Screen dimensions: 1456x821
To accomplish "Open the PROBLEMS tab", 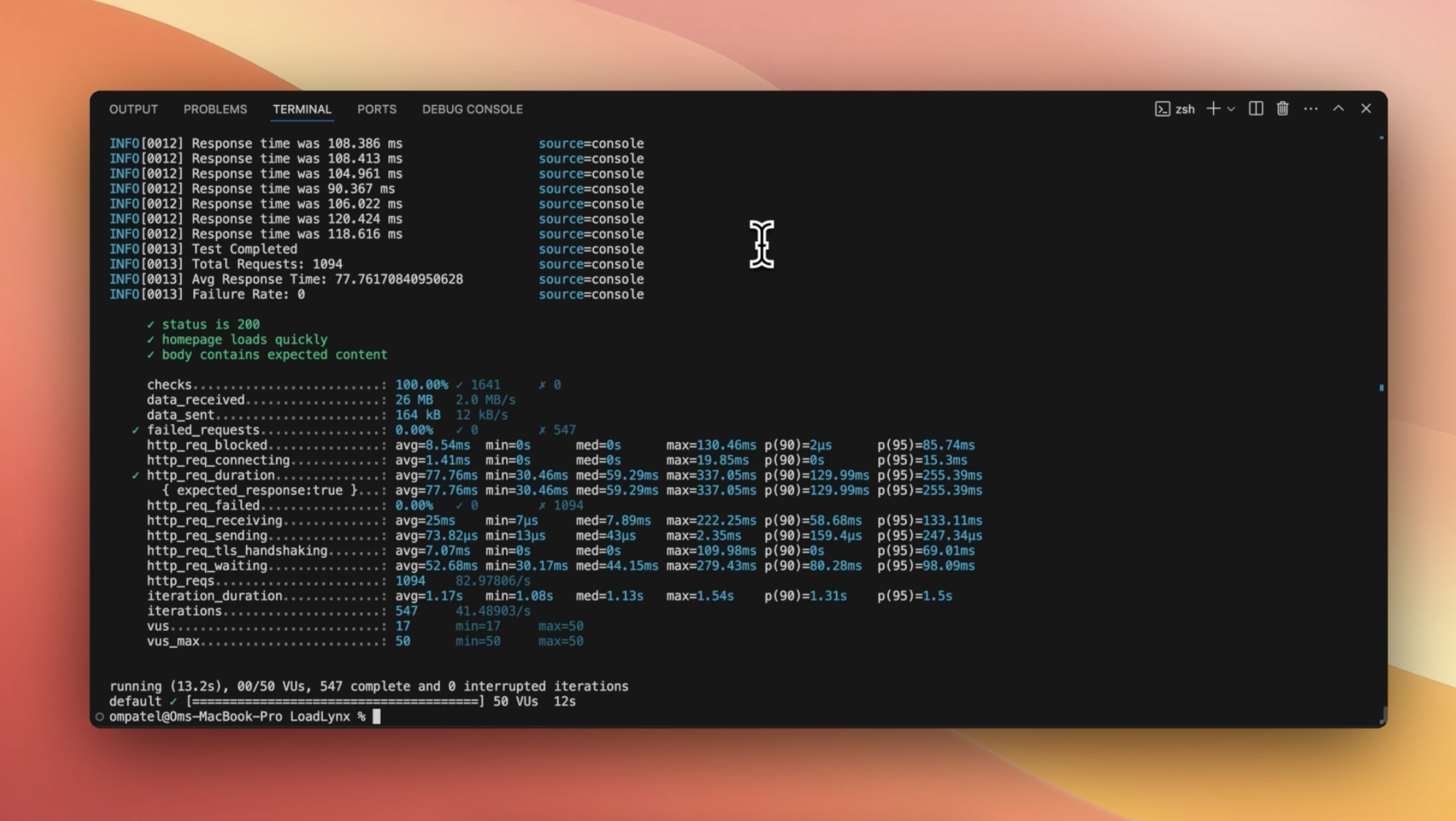I will pos(216,109).
